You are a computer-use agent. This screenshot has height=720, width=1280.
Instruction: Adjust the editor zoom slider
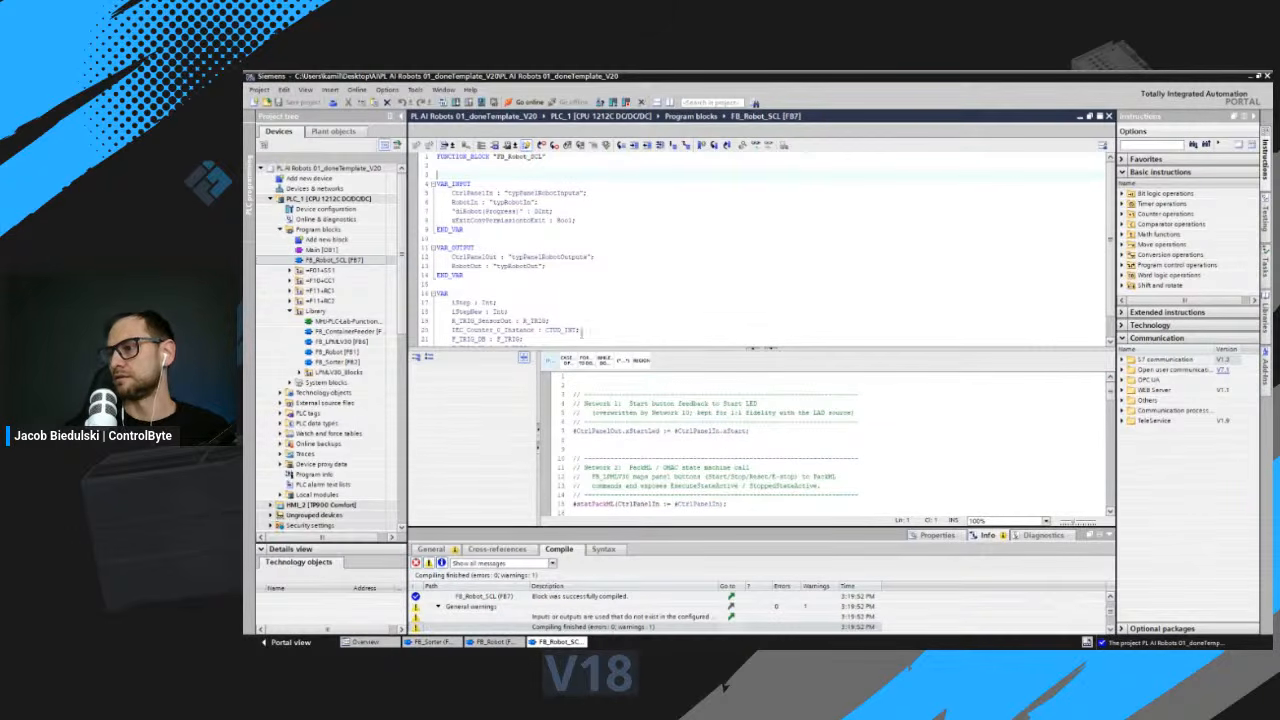pyautogui.click(x=1080, y=521)
